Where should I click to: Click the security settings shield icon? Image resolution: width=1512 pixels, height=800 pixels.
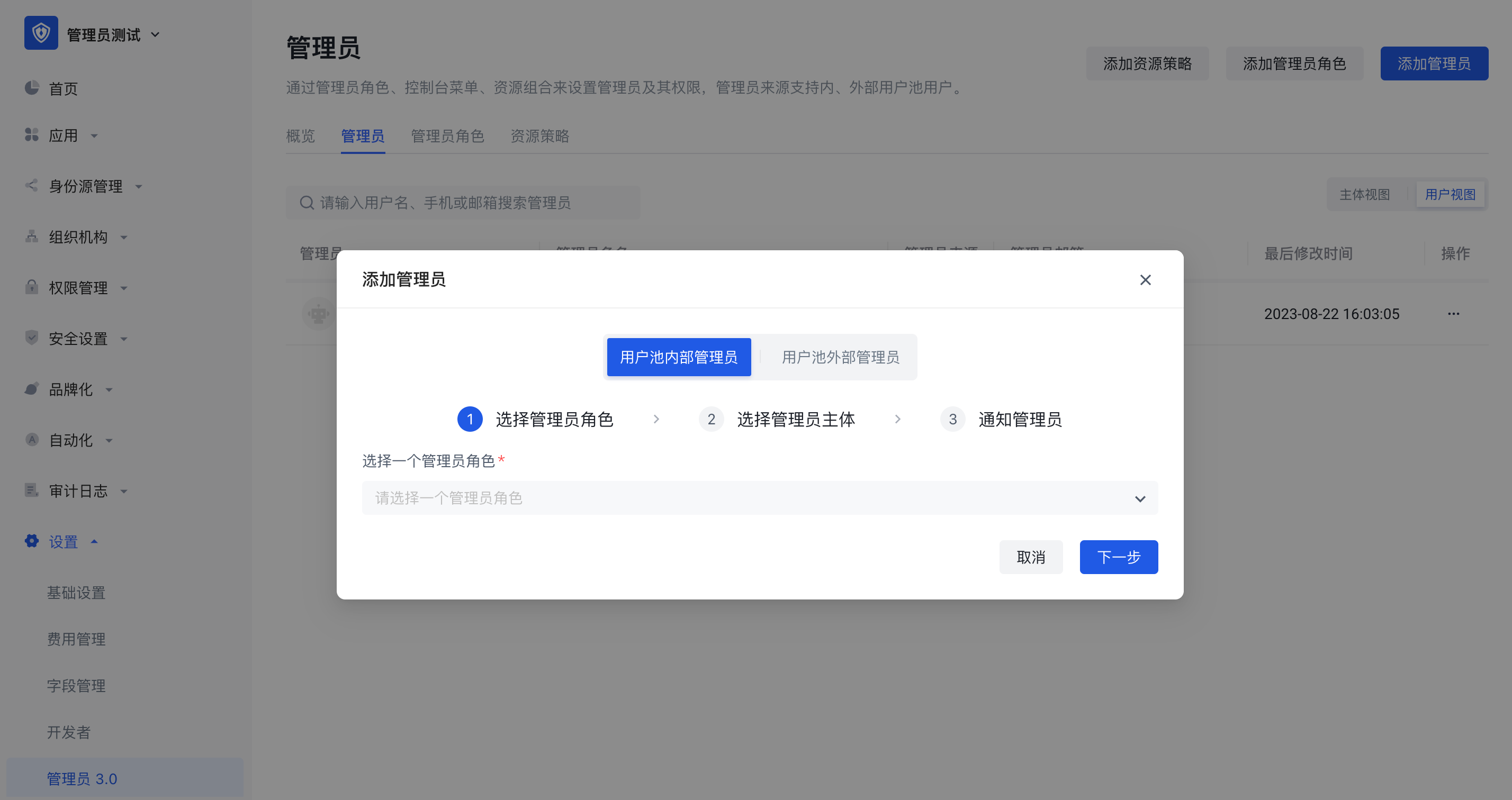(32, 338)
